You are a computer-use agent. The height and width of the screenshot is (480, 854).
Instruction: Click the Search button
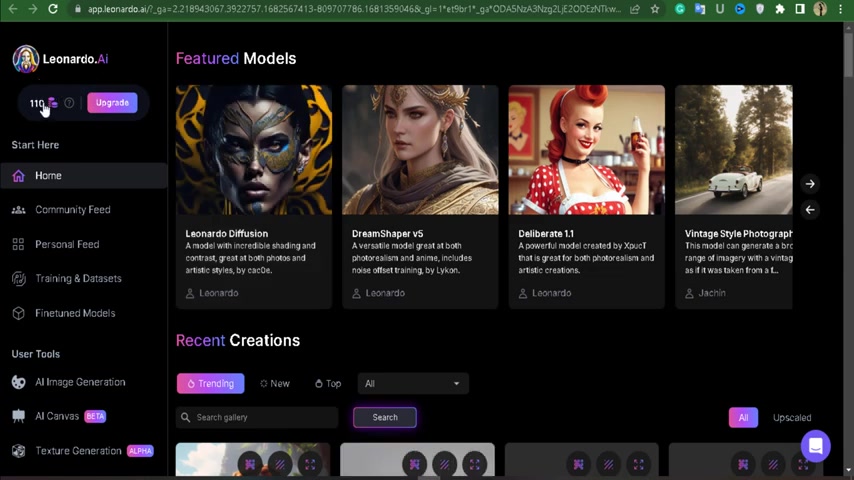point(385,417)
